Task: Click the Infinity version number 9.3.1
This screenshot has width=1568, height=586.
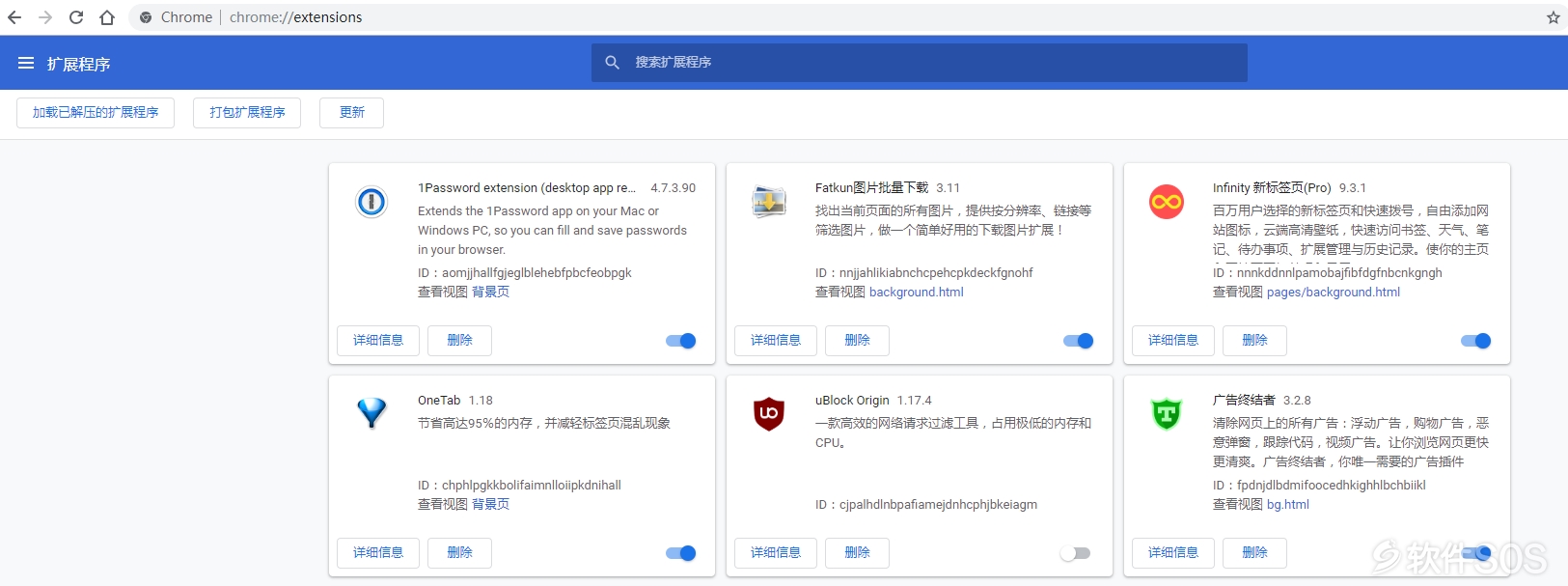Action: (1353, 188)
